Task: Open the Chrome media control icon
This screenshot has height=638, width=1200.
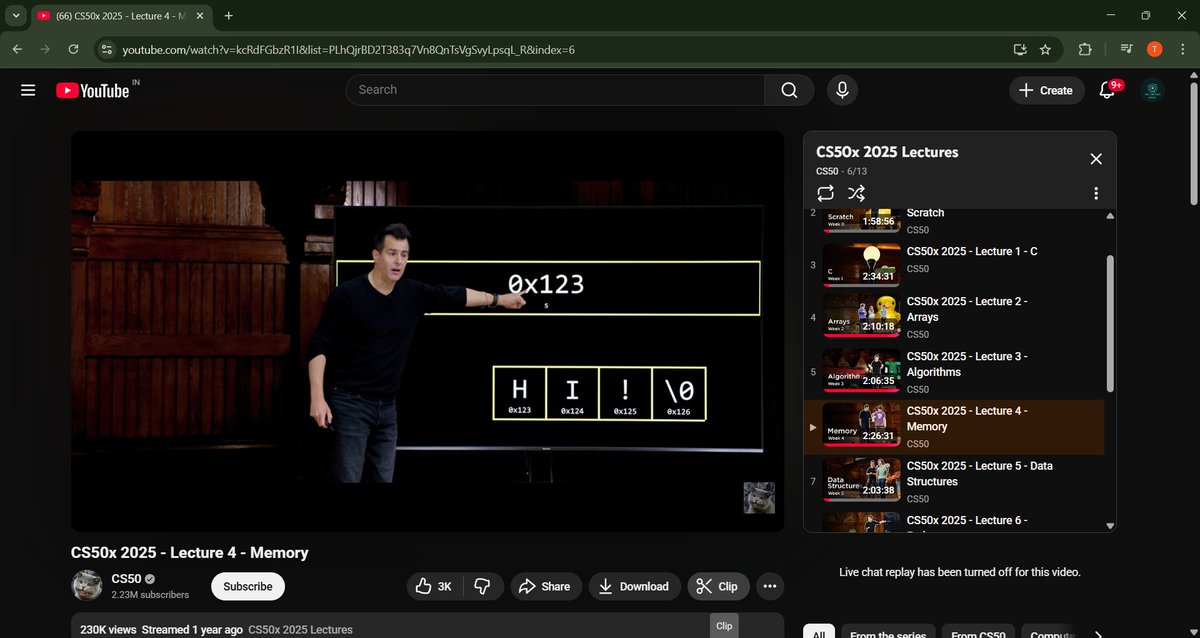Action: tap(1127, 49)
